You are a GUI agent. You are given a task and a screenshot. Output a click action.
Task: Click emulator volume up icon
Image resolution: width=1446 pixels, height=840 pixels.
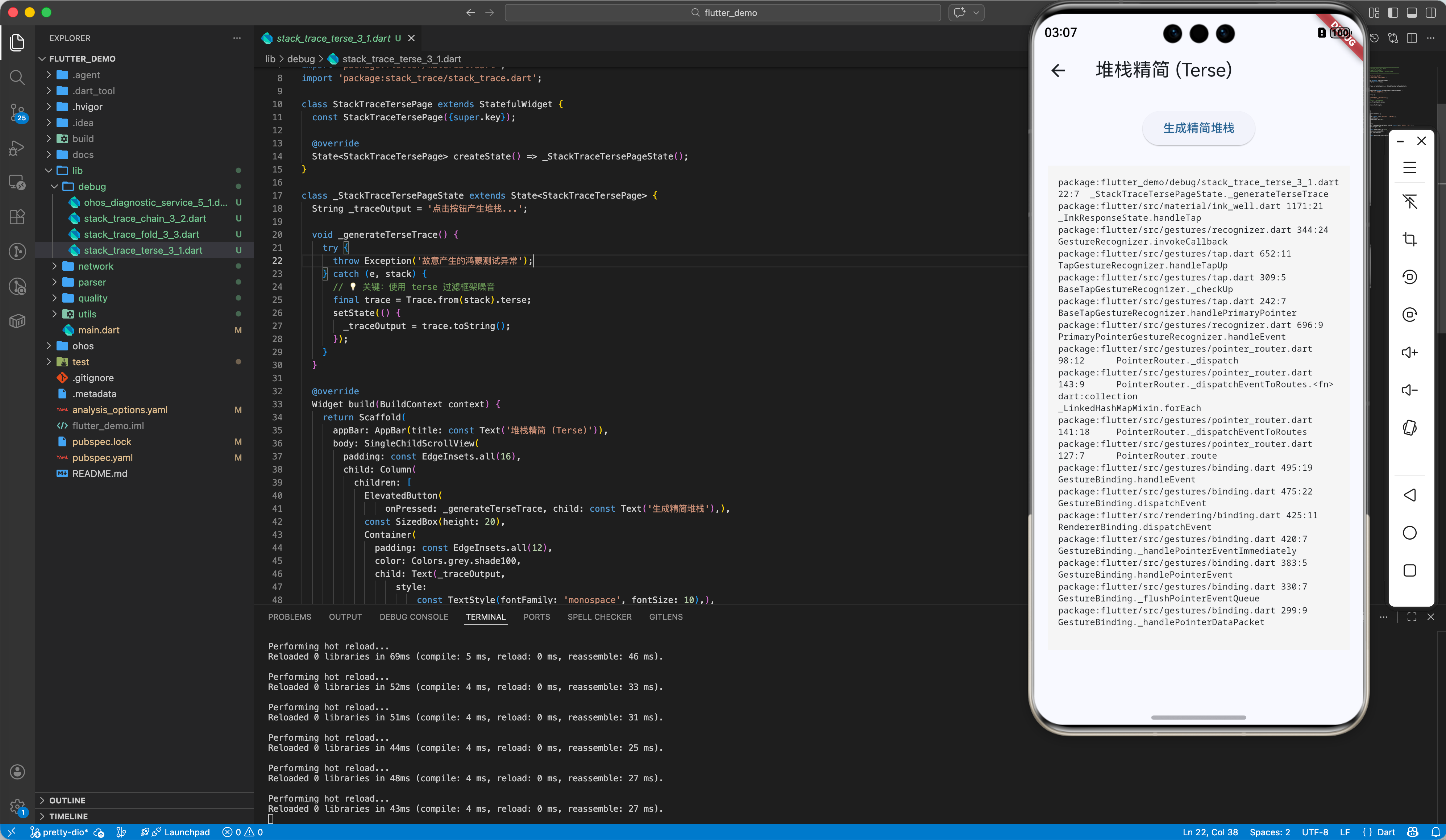coord(1409,352)
